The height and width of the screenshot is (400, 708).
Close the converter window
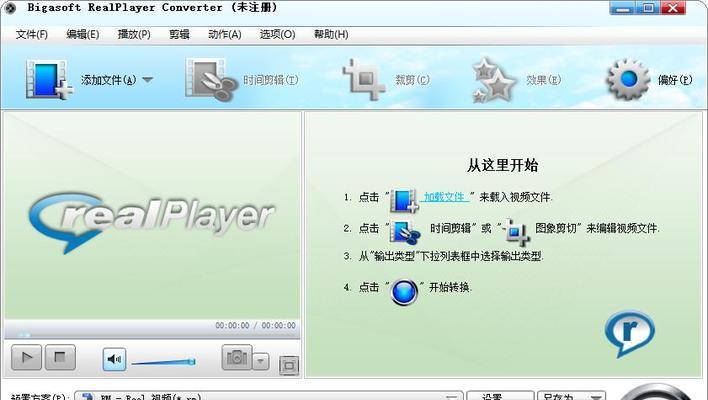click(673, 8)
